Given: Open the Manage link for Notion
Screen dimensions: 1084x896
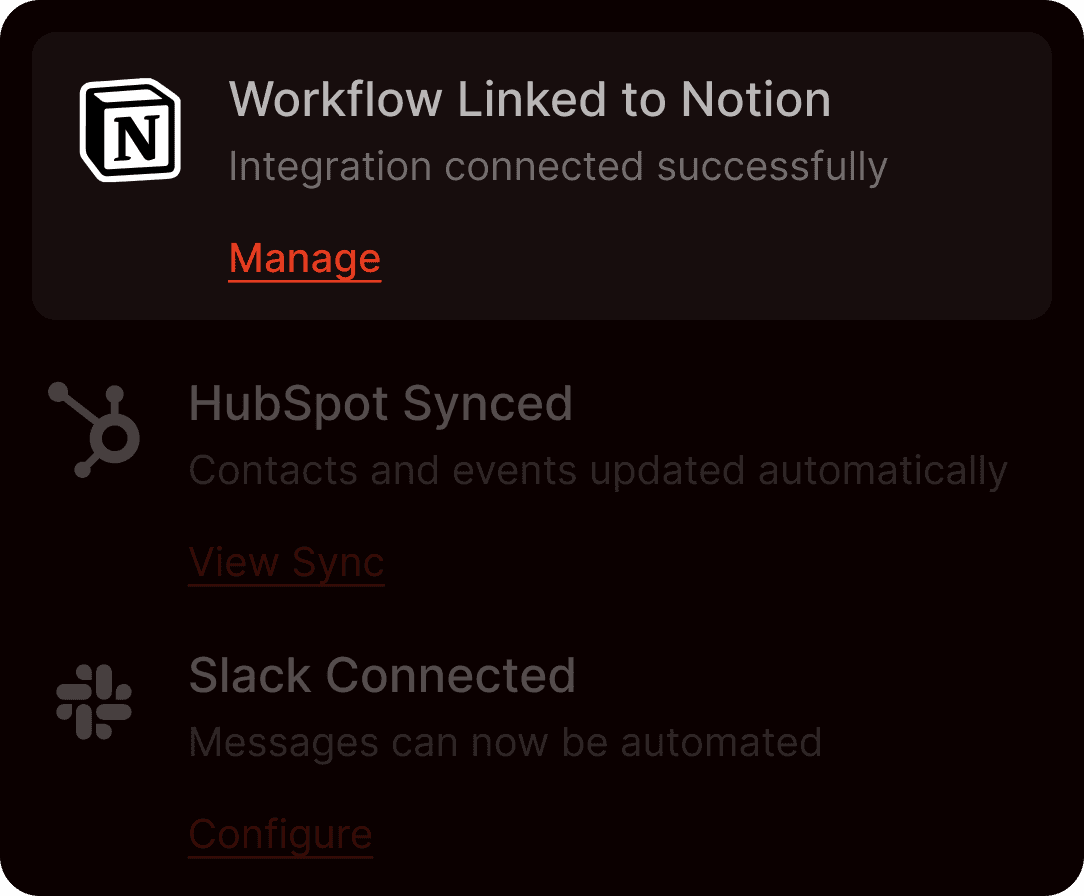Looking at the screenshot, I should pos(304,258).
